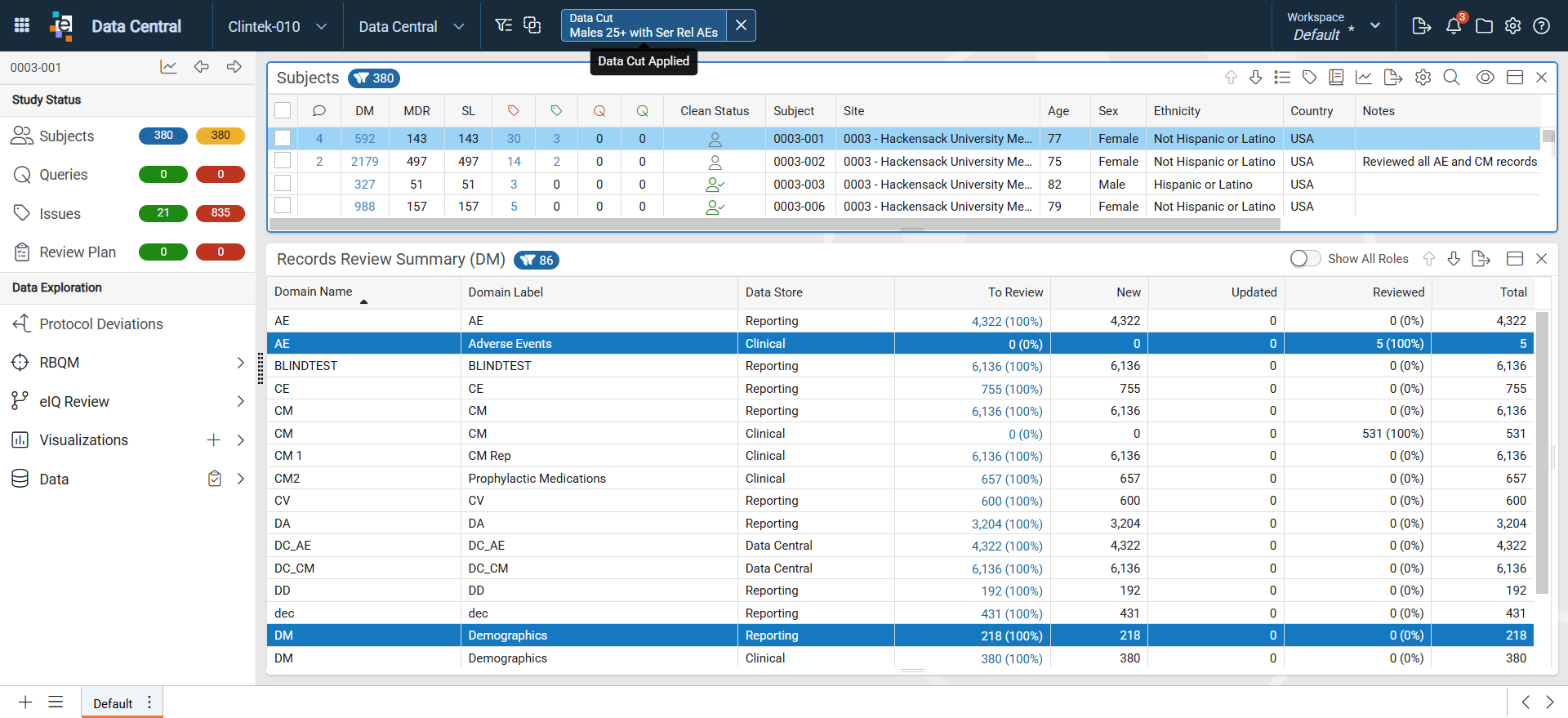The image size is (1568, 718).
Task: Click the chart icon beside 0003-001
Action: (168, 67)
